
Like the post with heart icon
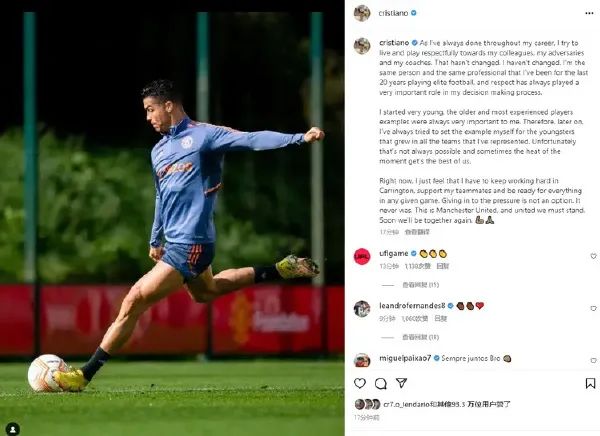[x=360, y=383]
